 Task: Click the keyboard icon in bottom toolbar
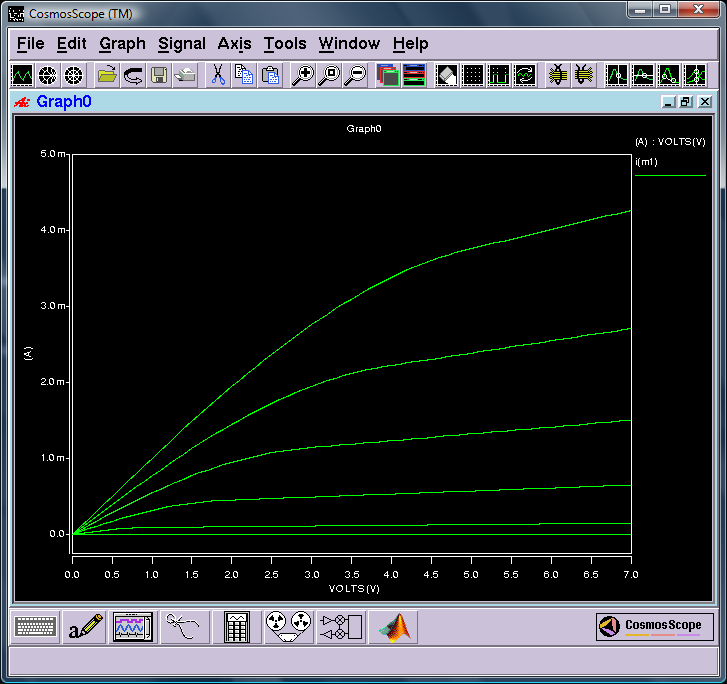point(36,627)
